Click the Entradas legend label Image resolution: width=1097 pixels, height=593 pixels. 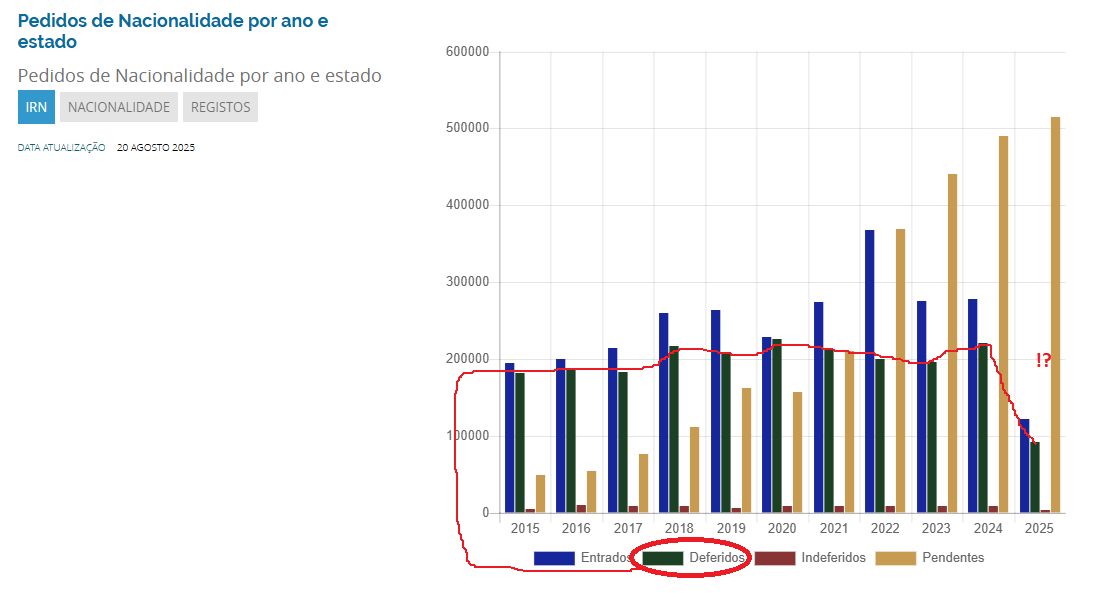click(605, 558)
